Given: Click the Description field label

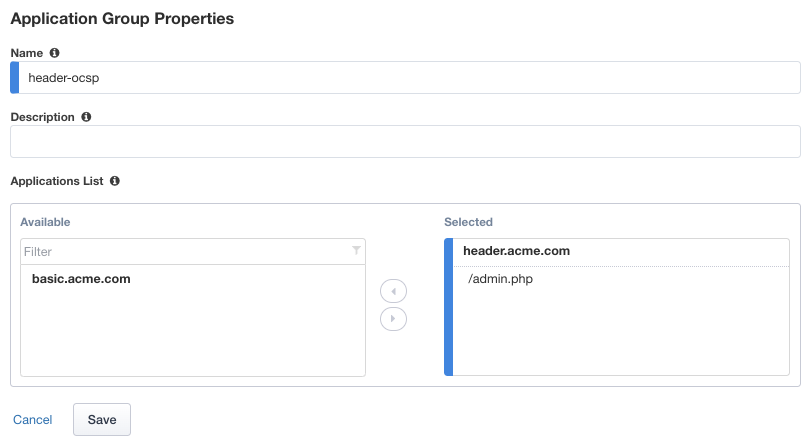Looking at the screenshot, I should [x=42, y=117].
